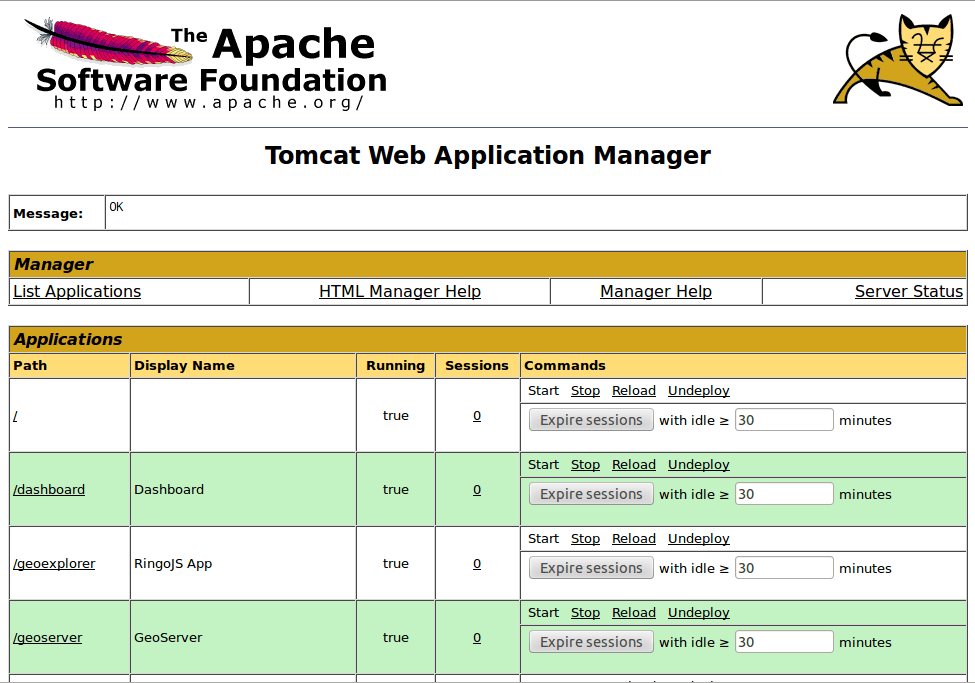Open Server Status
This screenshot has height=683, width=975.
908,291
